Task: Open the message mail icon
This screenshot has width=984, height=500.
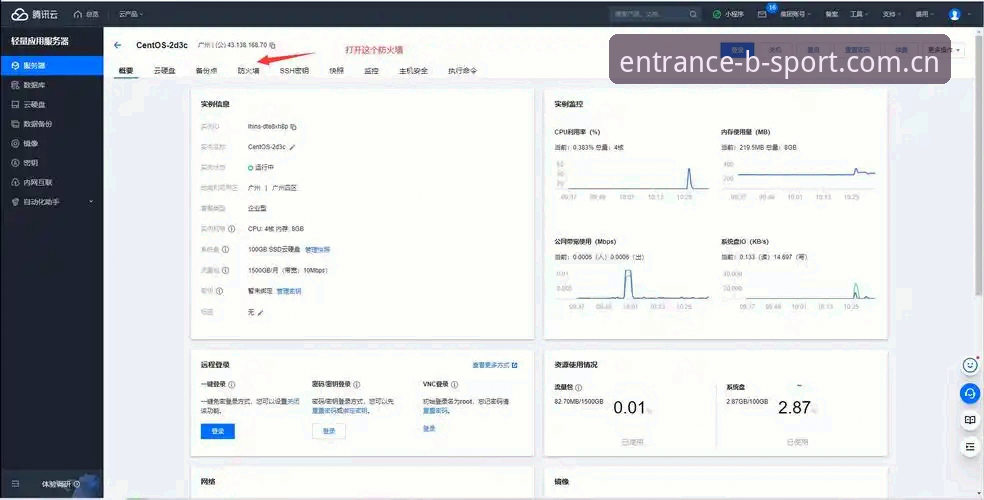Action: tap(762, 14)
